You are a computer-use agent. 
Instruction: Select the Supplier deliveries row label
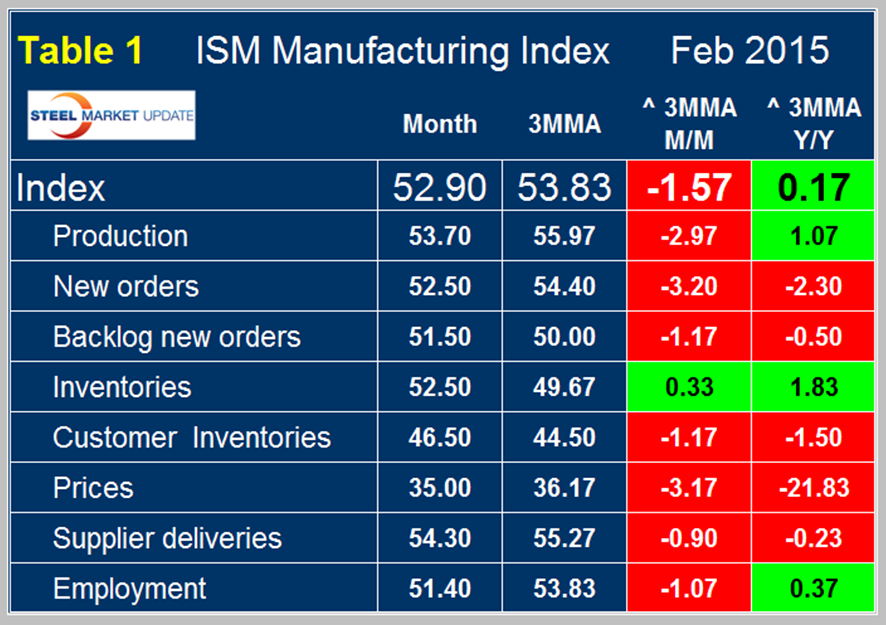(167, 538)
